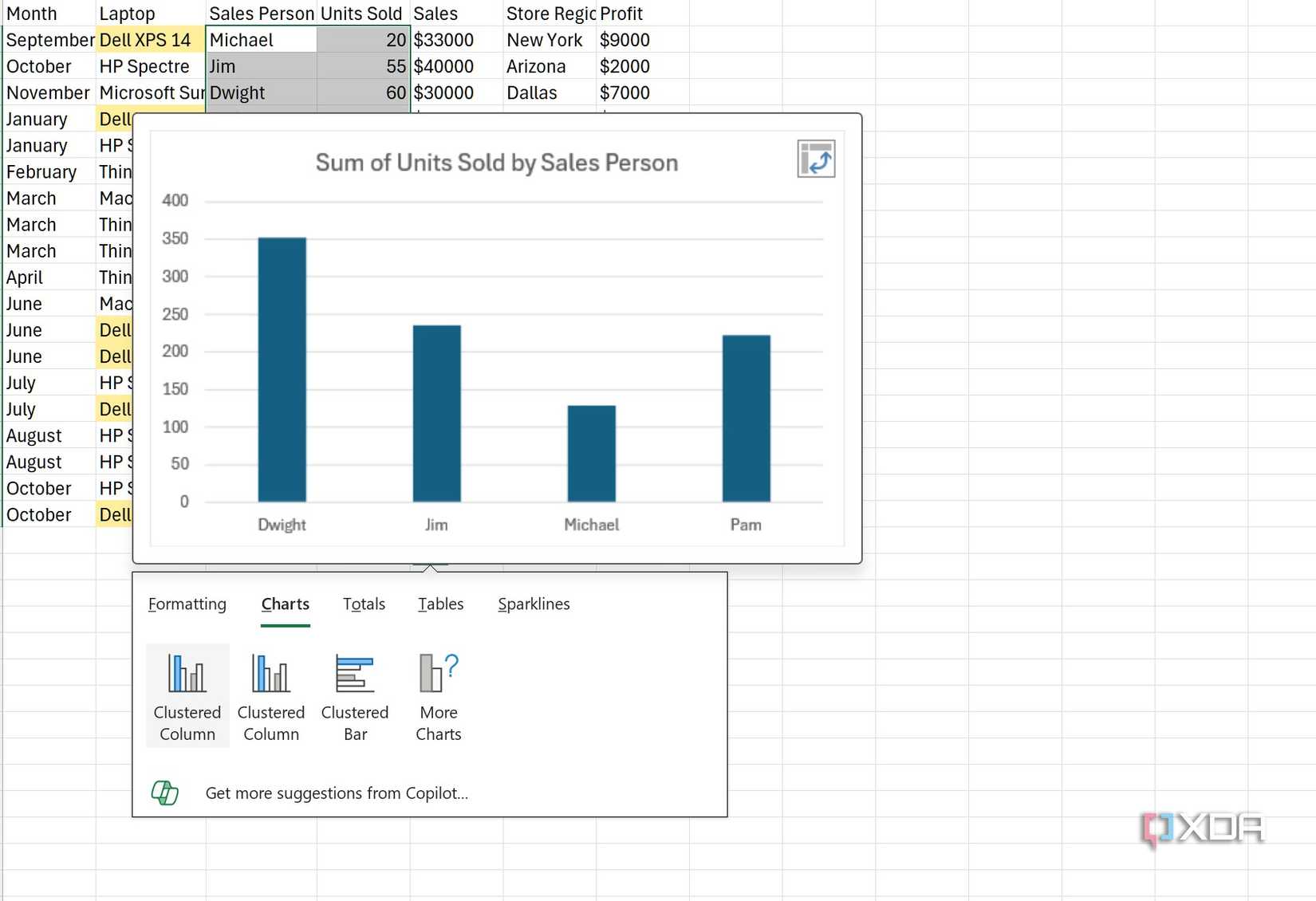The width and height of the screenshot is (1316, 901).
Task: Select the New York store region cell
Action: 546,39
